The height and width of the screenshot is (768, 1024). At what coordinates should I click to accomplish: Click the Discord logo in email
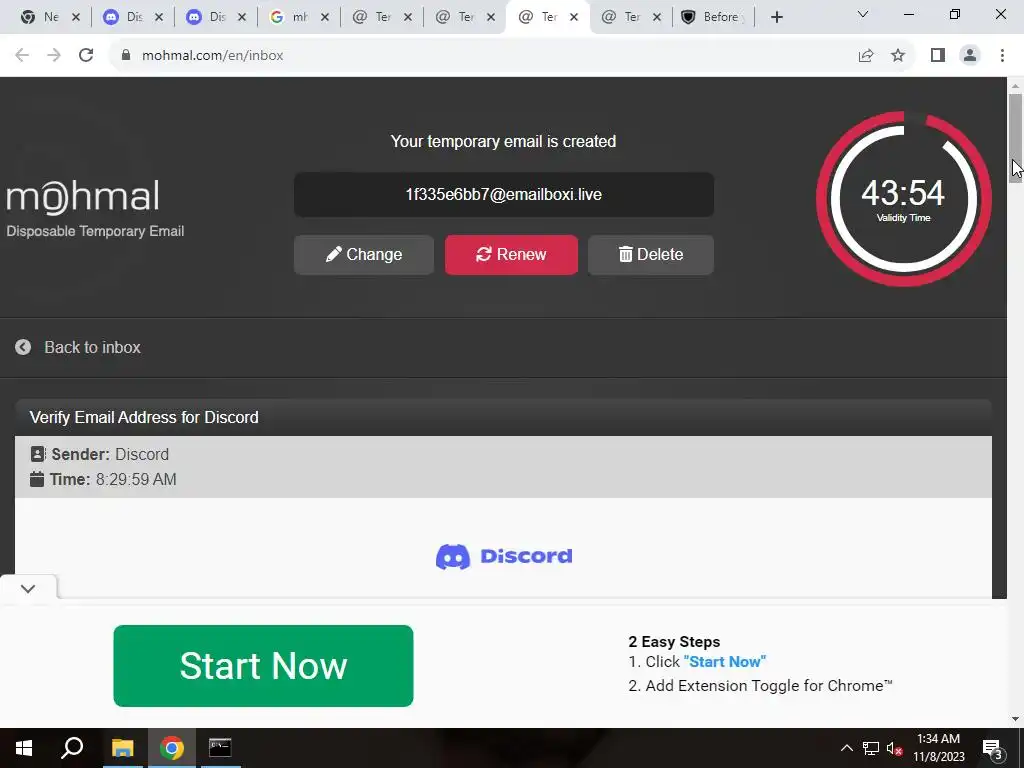point(504,556)
